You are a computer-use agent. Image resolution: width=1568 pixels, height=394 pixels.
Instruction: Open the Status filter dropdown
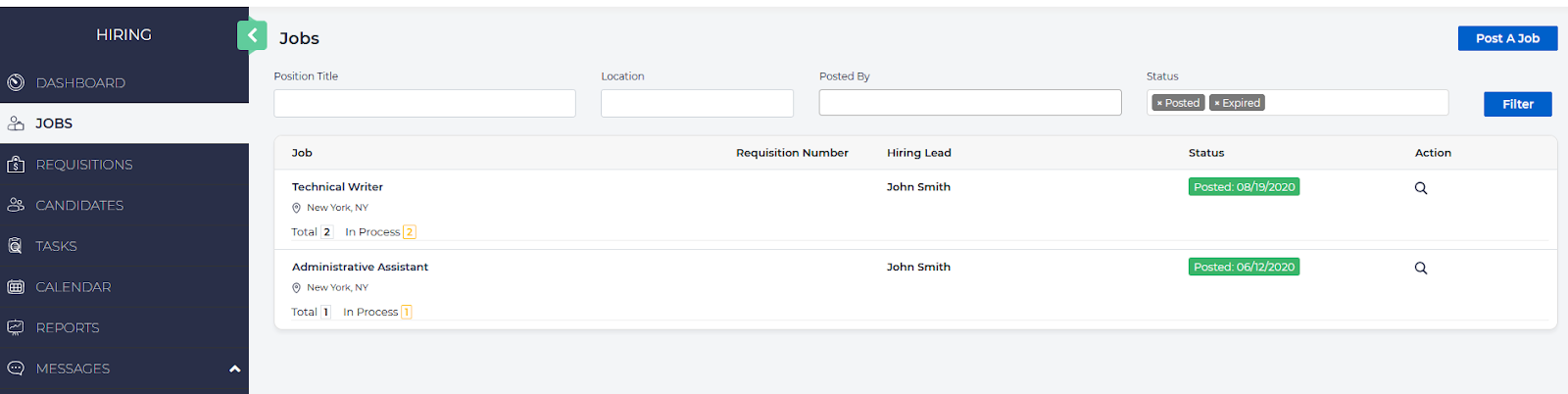point(1355,103)
